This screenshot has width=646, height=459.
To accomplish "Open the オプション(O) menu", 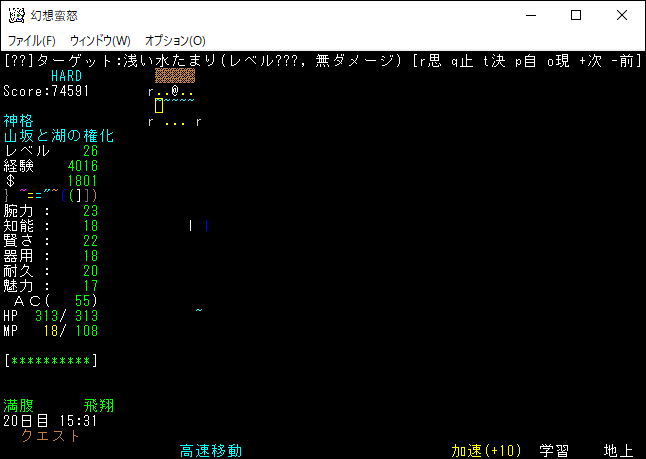I will click(175, 41).
